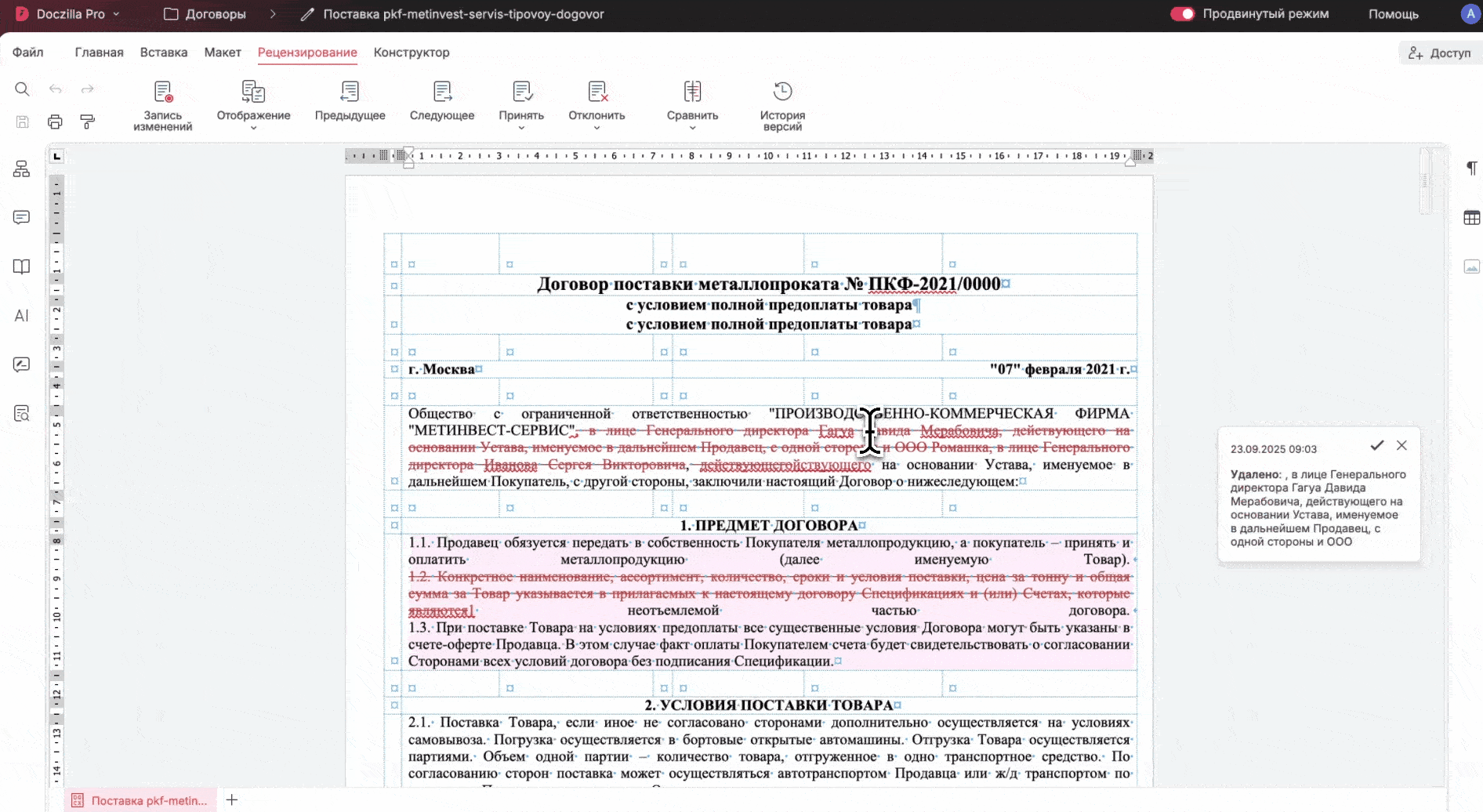The width and height of the screenshot is (1483, 812).
Task: Accept change with Принять
Action: click(x=521, y=104)
